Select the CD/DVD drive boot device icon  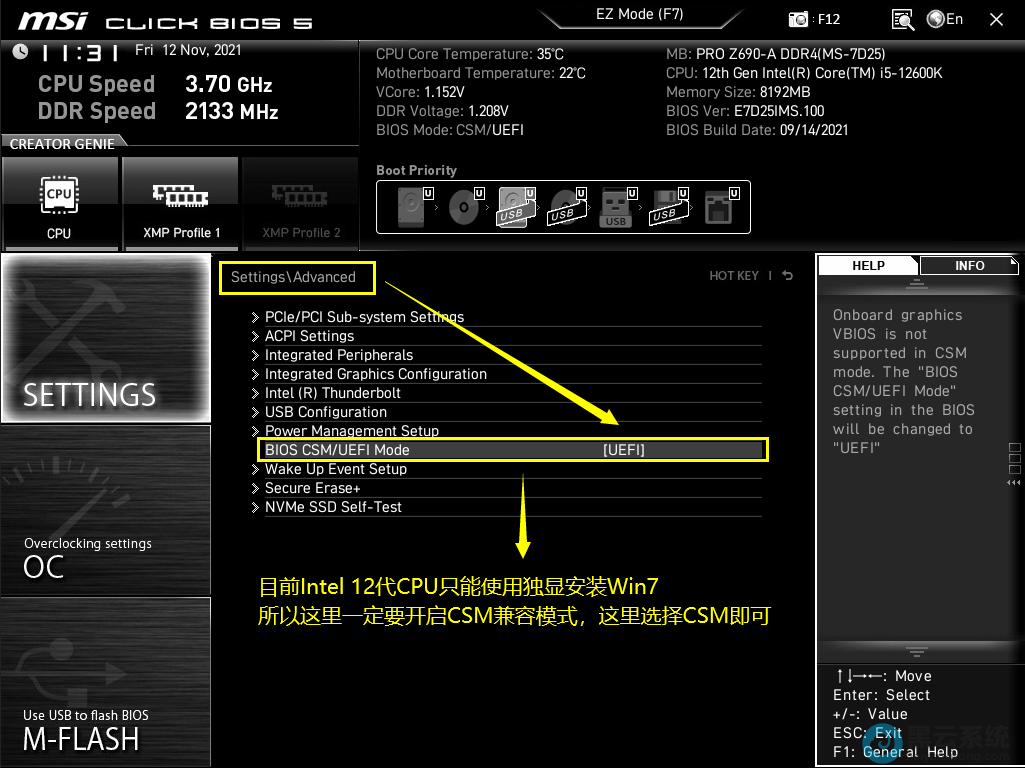[464, 207]
